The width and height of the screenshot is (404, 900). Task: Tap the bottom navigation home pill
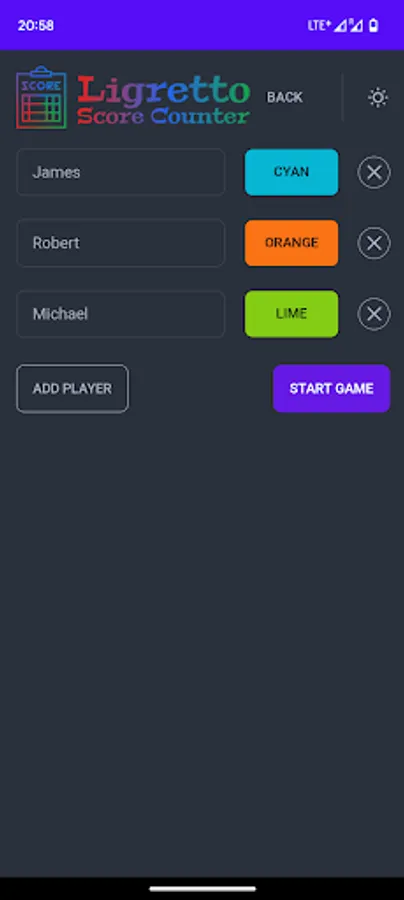[x=203, y=889]
